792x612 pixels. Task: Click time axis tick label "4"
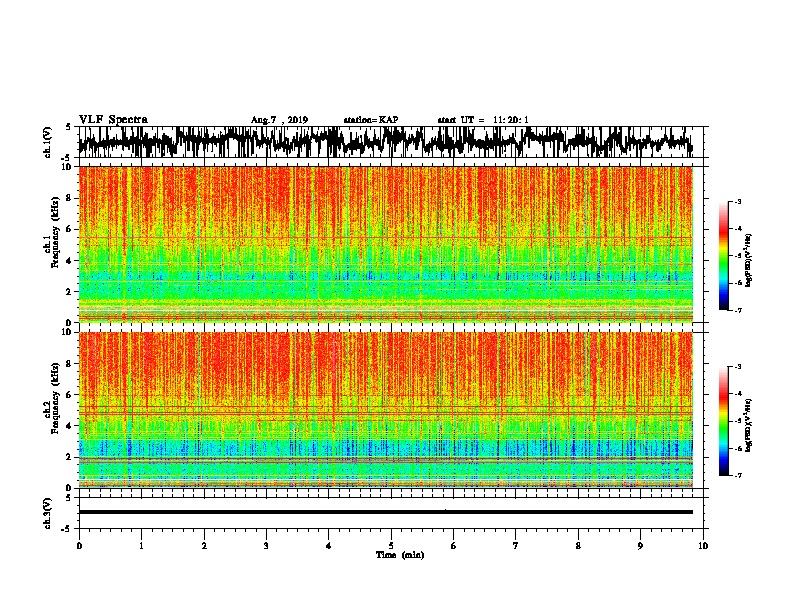(329, 546)
